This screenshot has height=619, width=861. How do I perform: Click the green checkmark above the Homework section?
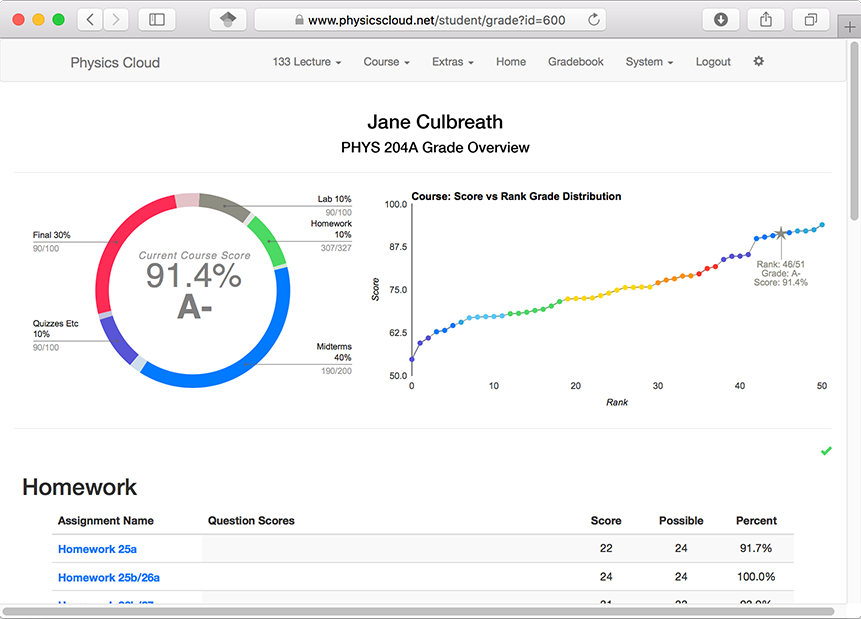[x=825, y=451]
